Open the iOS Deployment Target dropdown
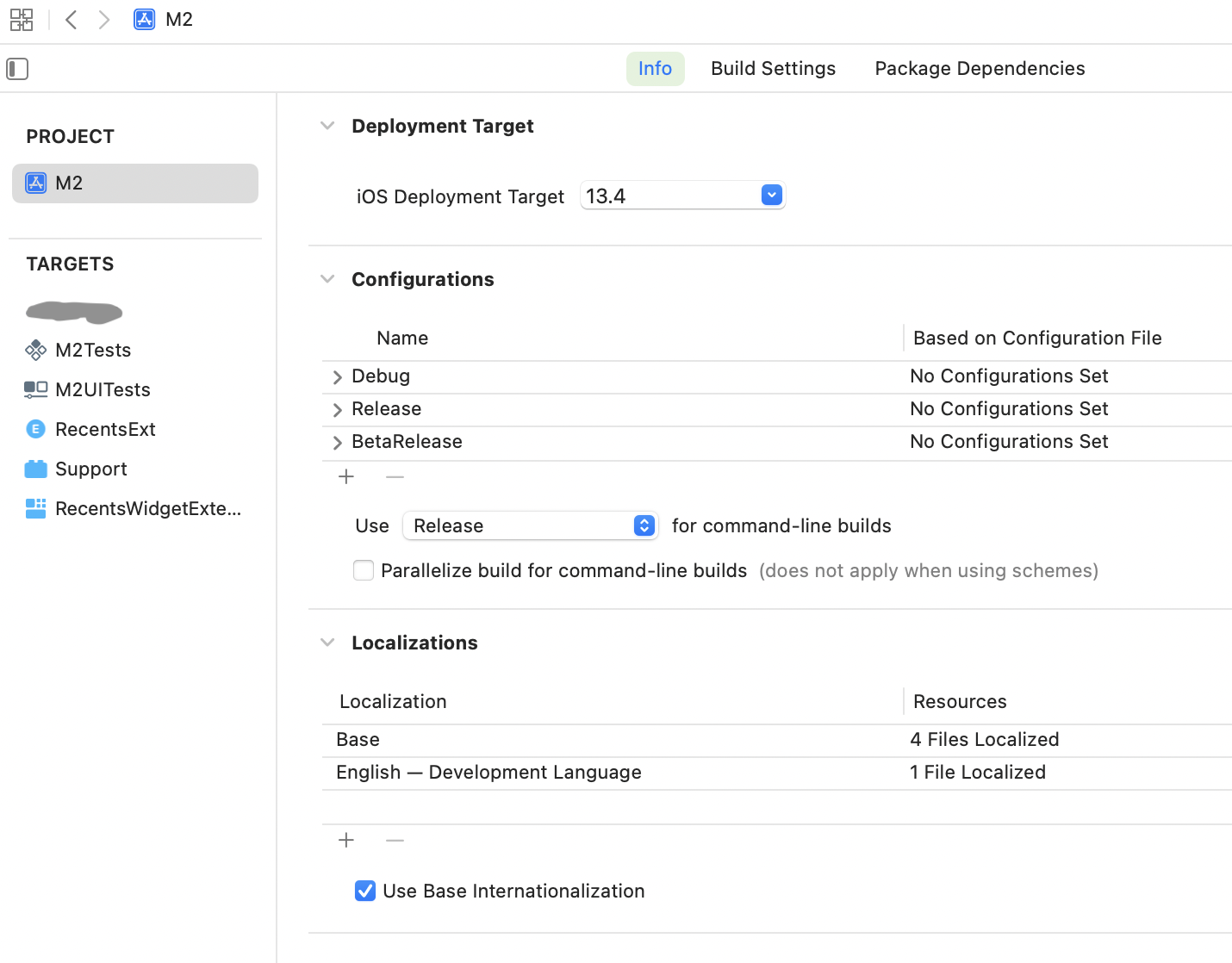1232x963 pixels. pyautogui.click(x=771, y=196)
